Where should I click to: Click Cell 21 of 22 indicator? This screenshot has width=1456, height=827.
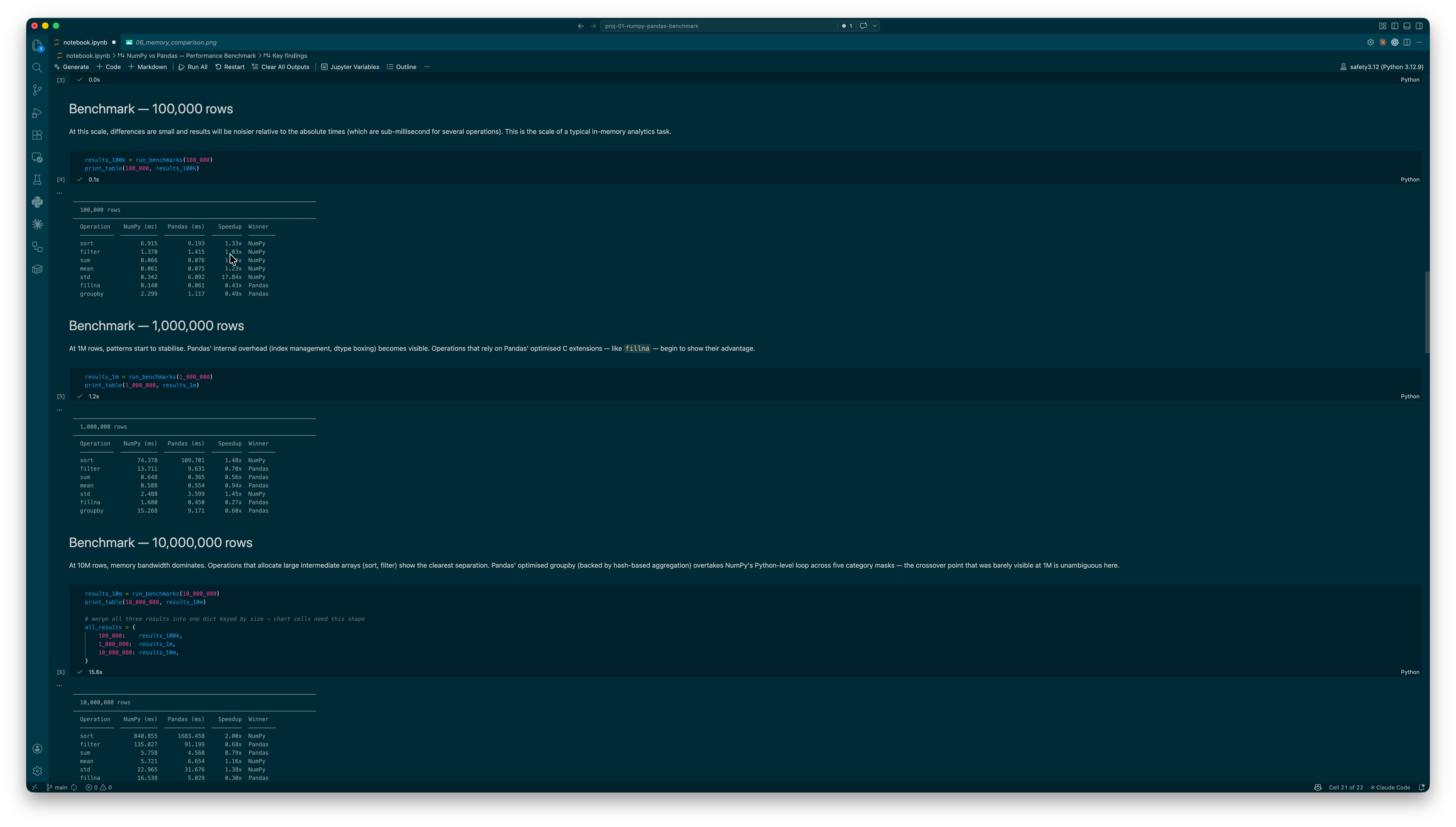[x=1346, y=787]
